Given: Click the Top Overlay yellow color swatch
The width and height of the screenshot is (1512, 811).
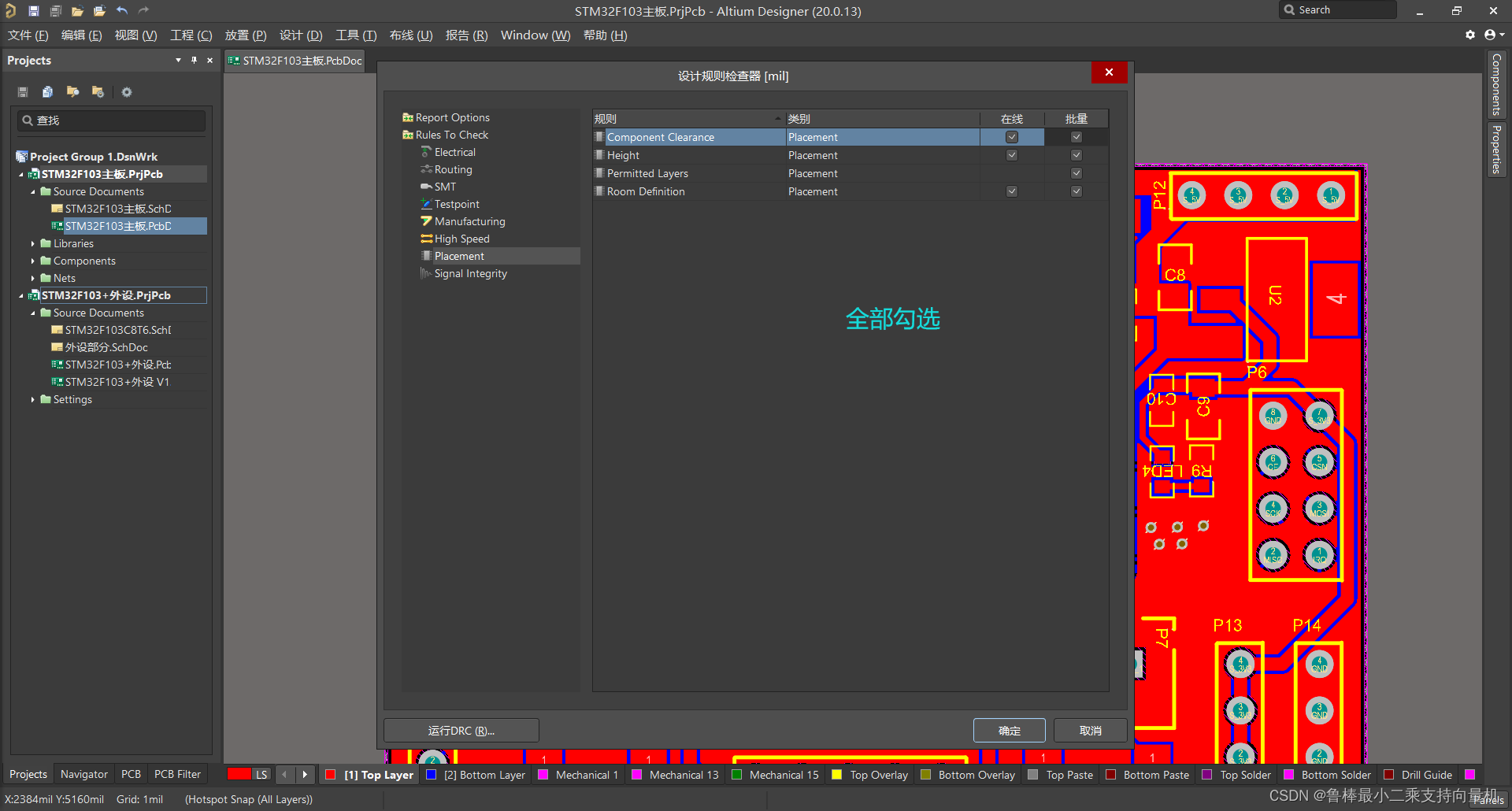Looking at the screenshot, I should point(836,775).
